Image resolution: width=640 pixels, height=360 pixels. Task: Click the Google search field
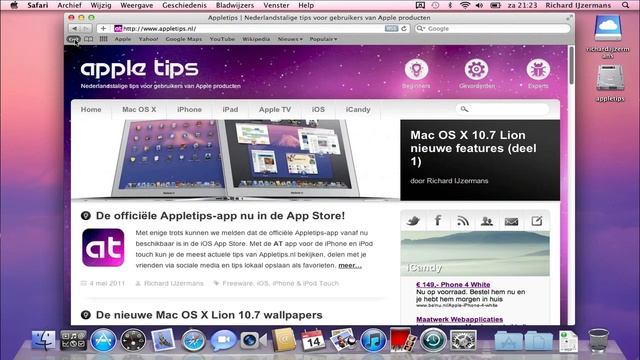[x=492, y=29]
